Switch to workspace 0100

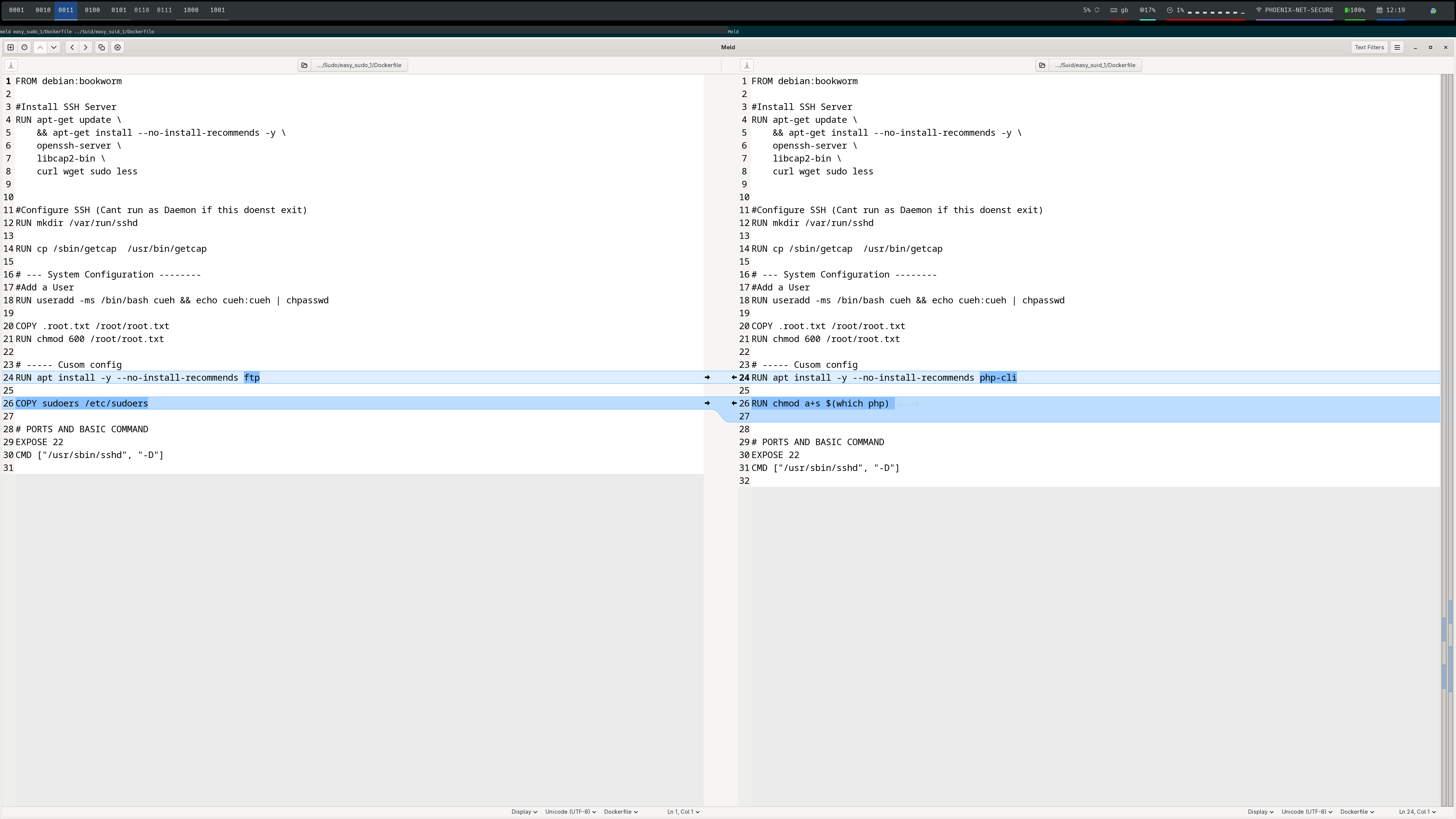tap(92, 10)
